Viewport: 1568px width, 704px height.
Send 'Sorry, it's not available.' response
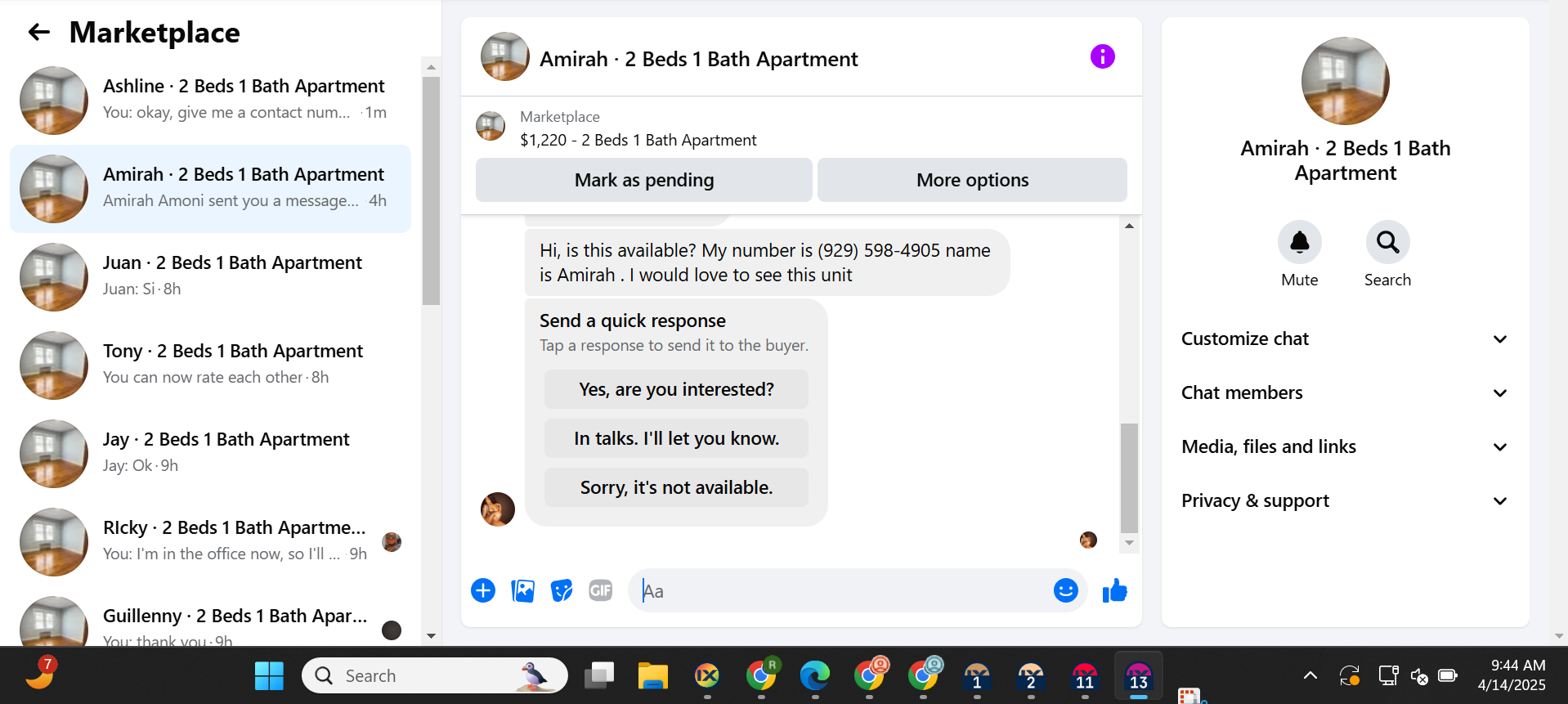pos(676,487)
